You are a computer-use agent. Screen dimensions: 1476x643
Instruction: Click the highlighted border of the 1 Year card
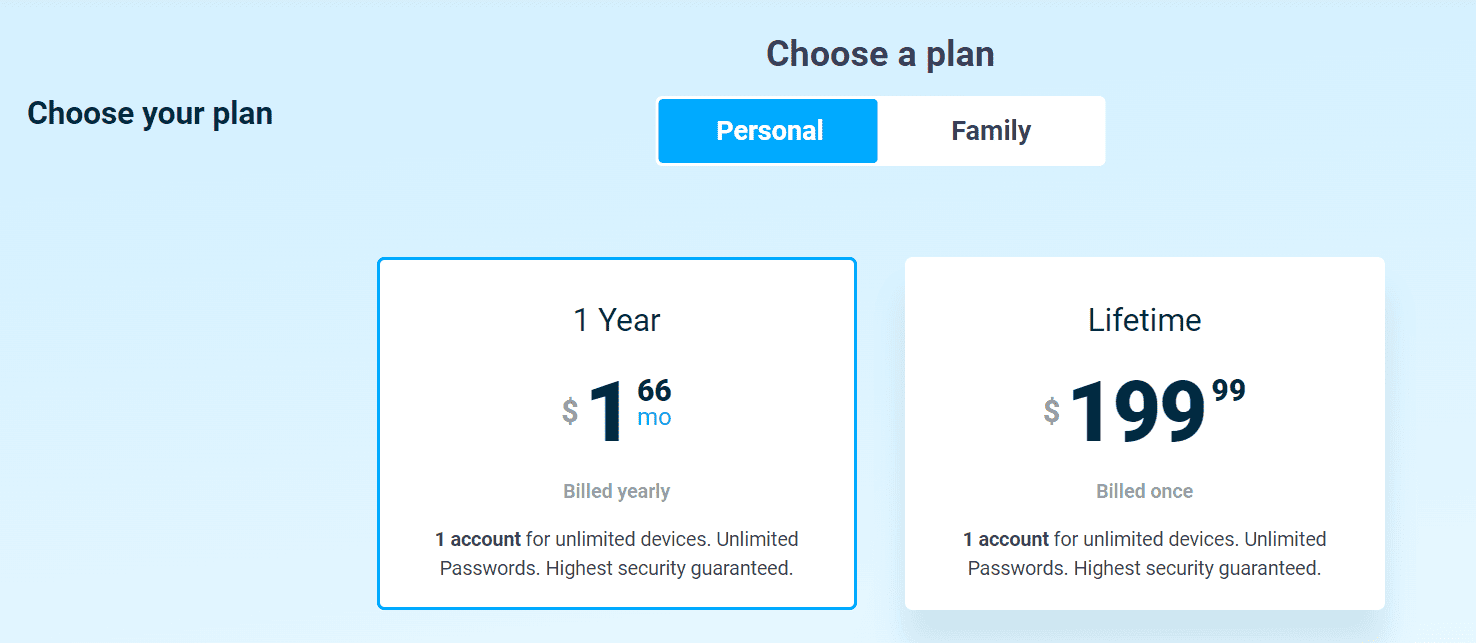pos(376,434)
